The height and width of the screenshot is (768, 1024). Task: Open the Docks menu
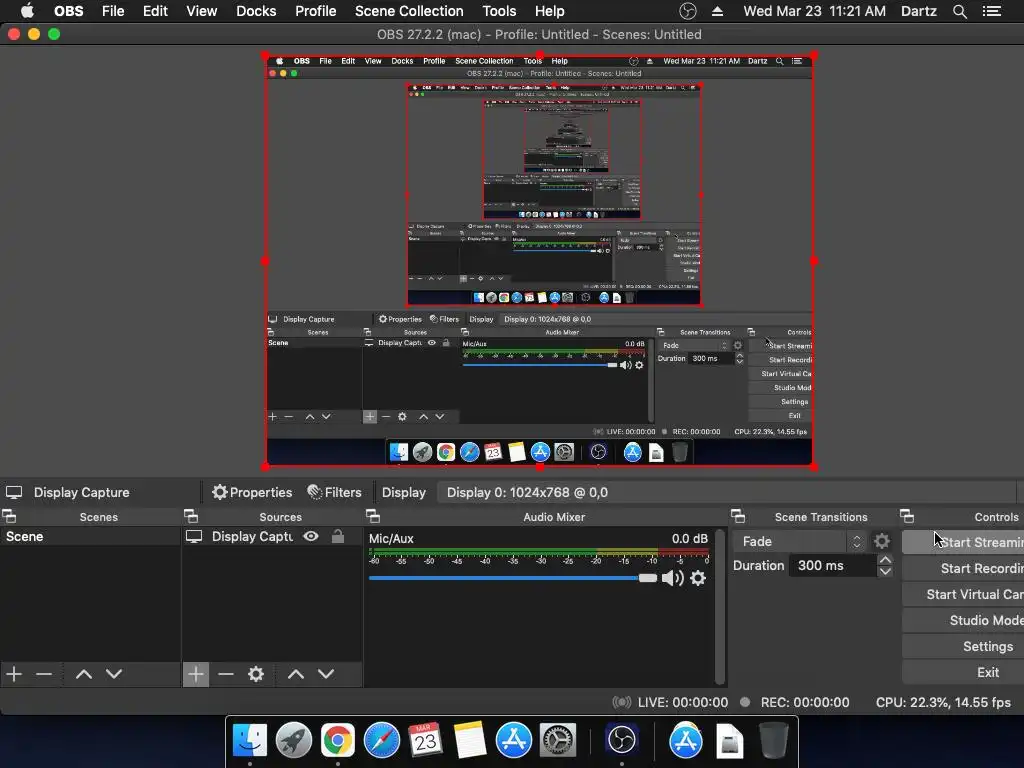pyautogui.click(x=256, y=11)
